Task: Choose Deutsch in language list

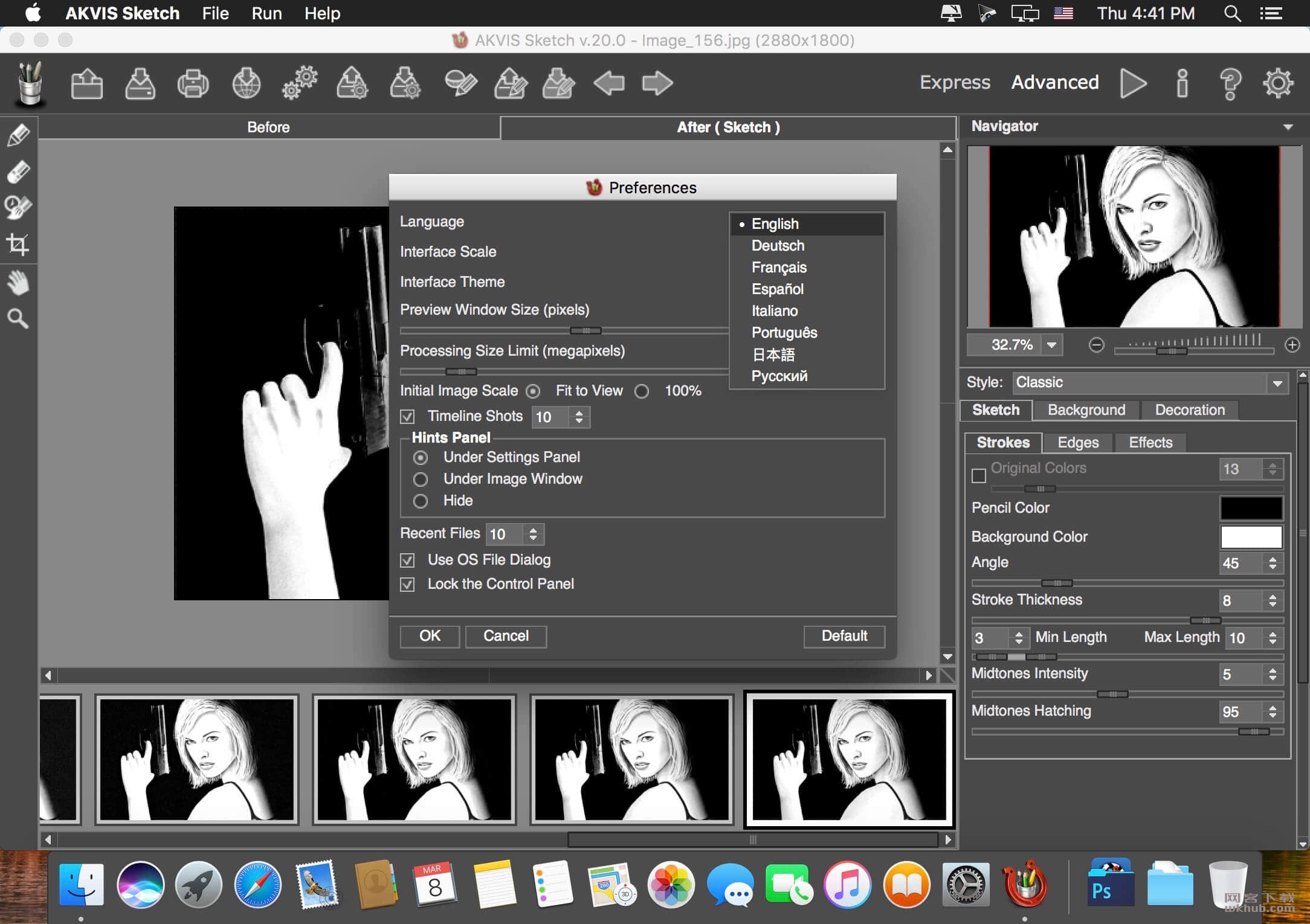Action: coord(778,246)
